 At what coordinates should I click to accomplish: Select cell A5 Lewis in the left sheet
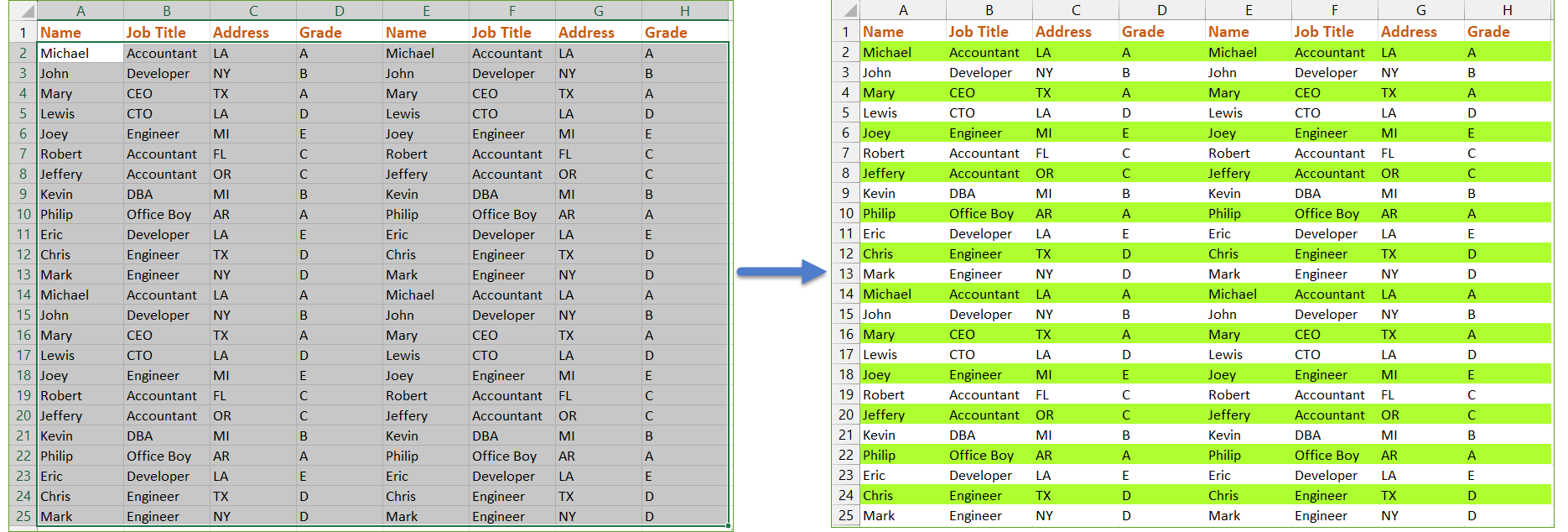pyautogui.click(x=80, y=113)
